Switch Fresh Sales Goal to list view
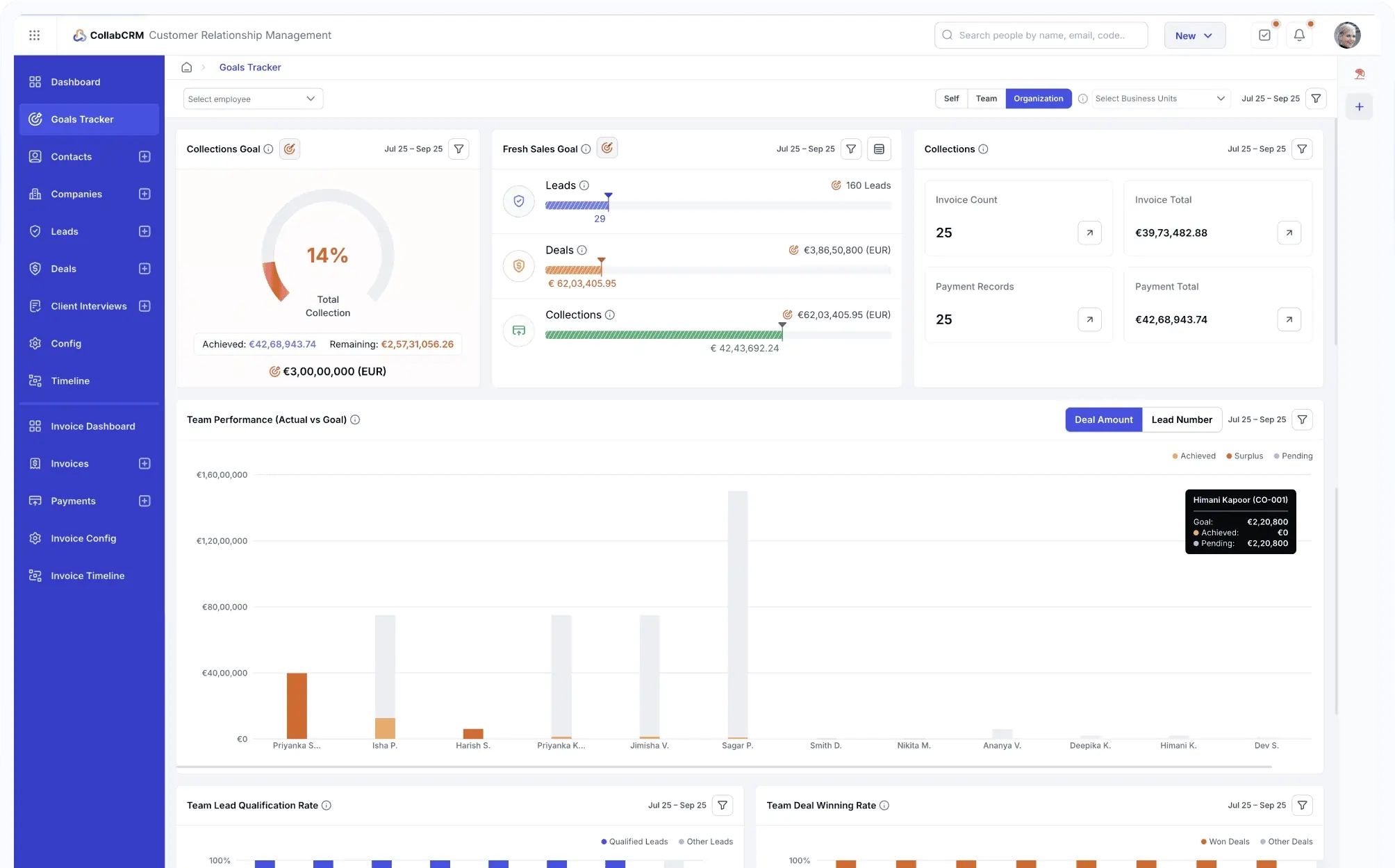This screenshot has width=1395, height=868. tap(879, 149)
